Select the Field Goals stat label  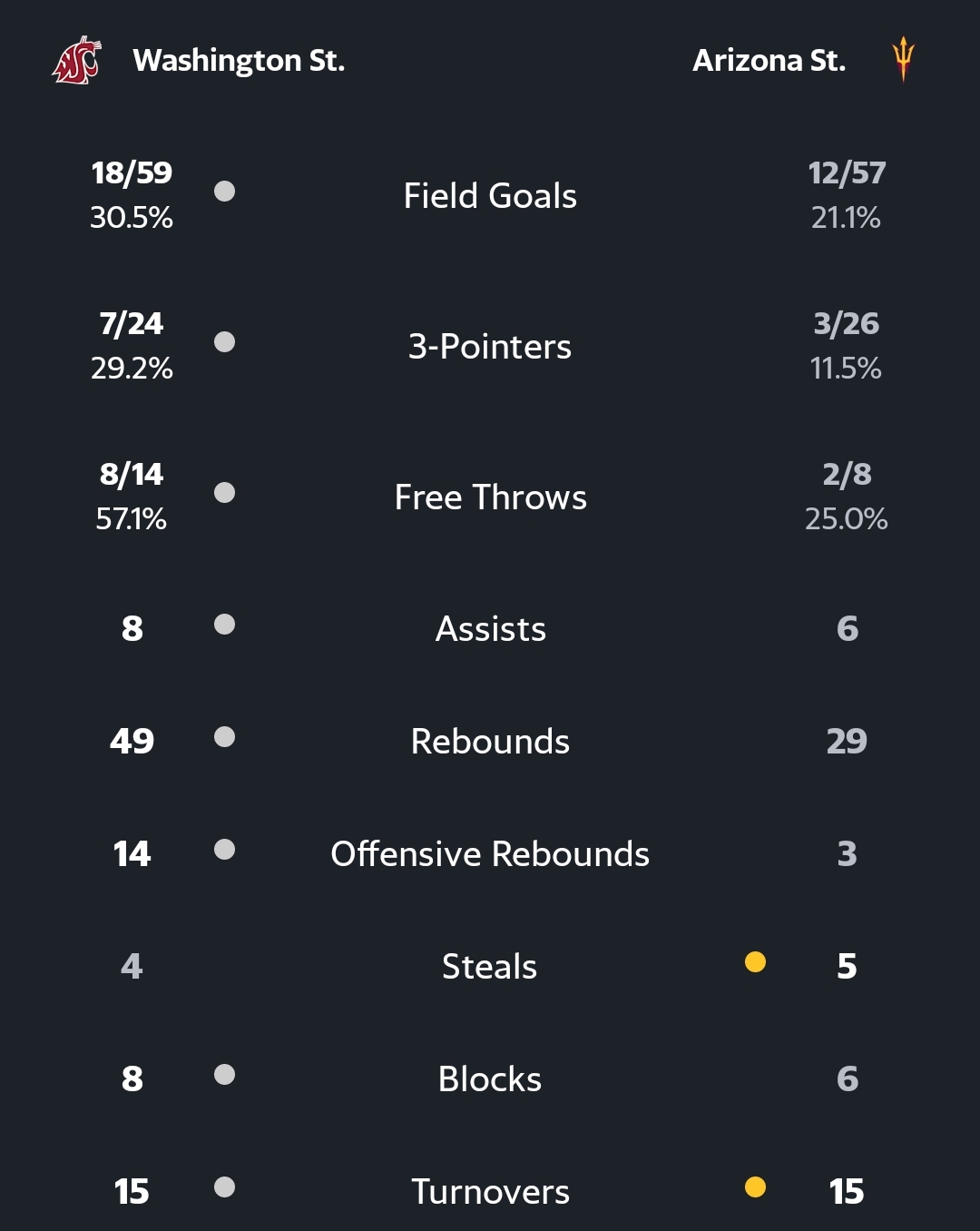point(490,196)
